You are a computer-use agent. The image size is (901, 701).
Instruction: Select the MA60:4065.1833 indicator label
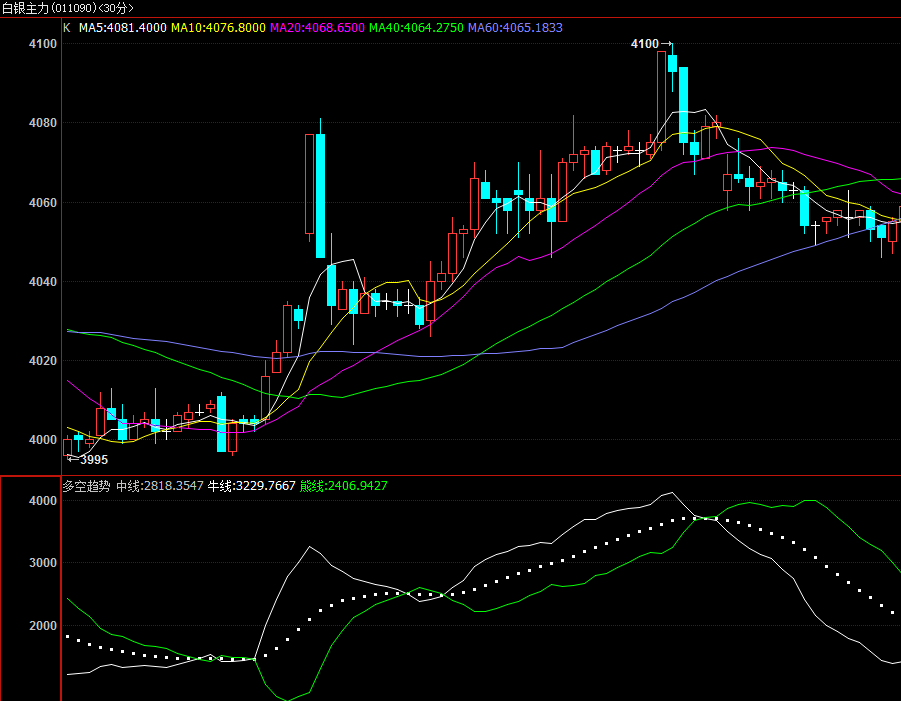(x=515, y=28)
